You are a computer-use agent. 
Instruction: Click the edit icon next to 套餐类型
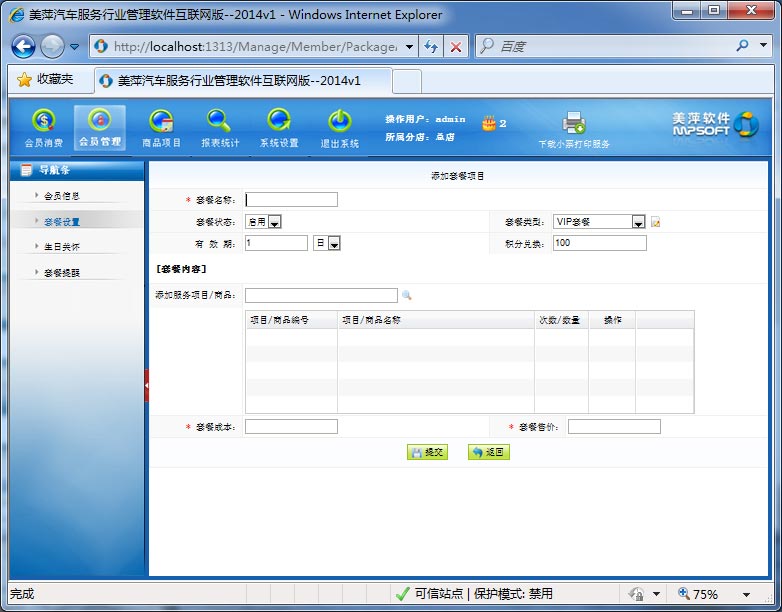(656, 222)
